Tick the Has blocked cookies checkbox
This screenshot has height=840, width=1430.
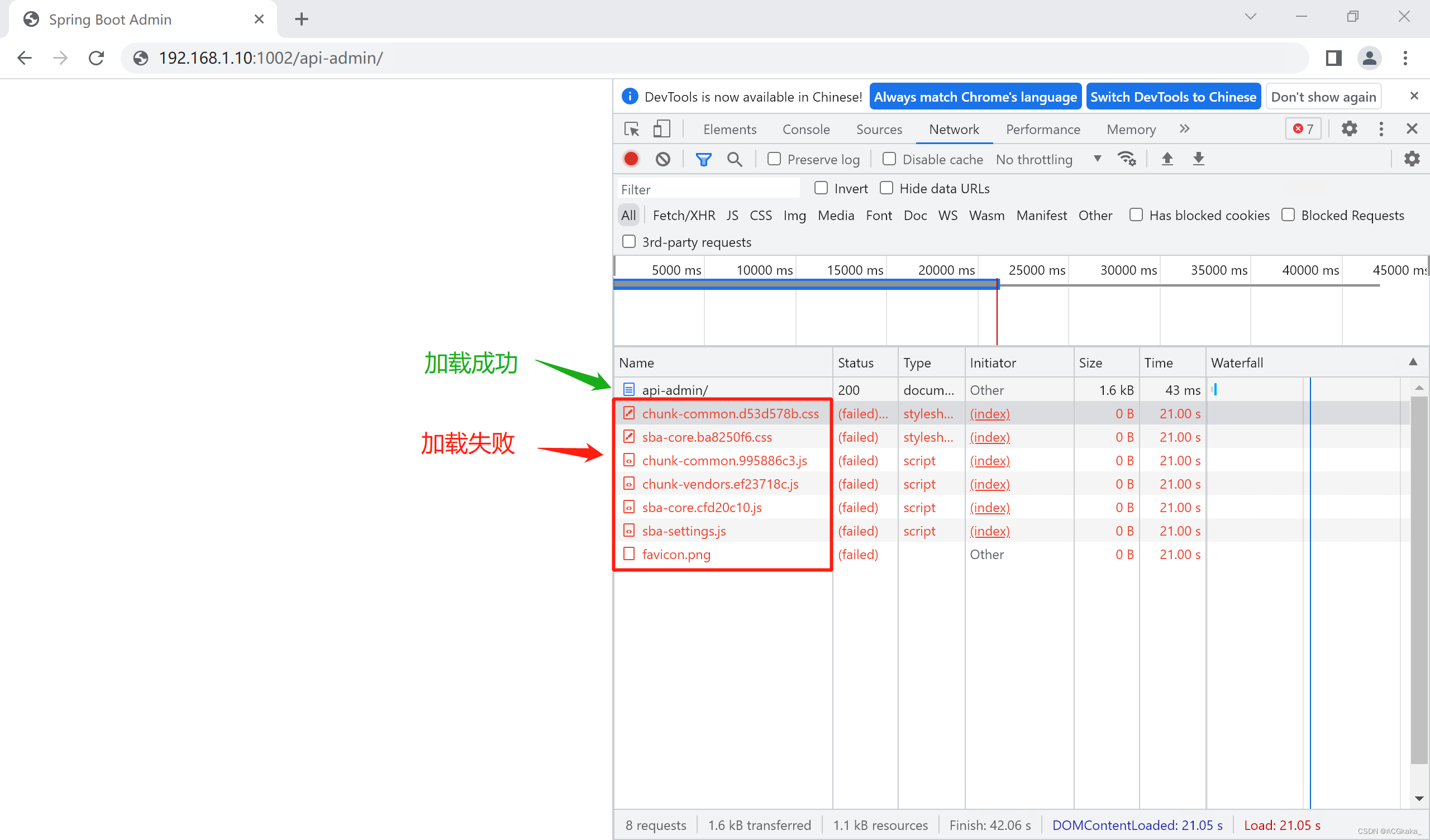(1136, 214)
